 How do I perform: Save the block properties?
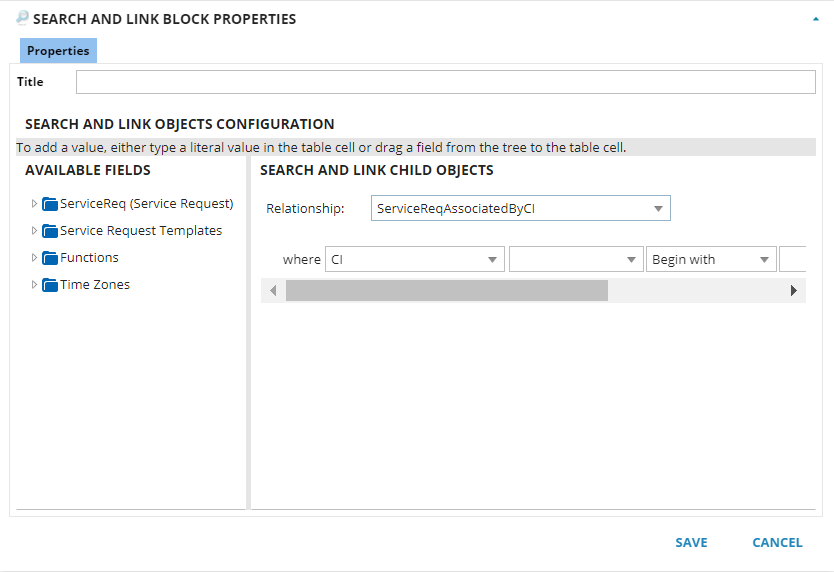(x=691, y=543)
